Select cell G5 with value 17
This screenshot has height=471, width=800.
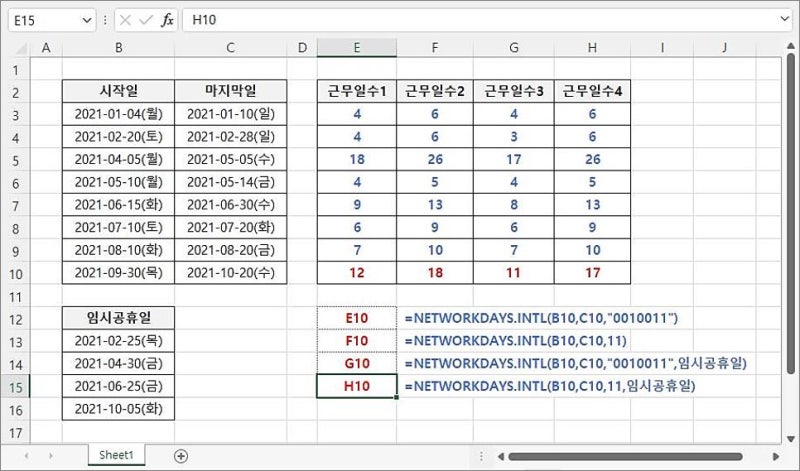point(514,159)
